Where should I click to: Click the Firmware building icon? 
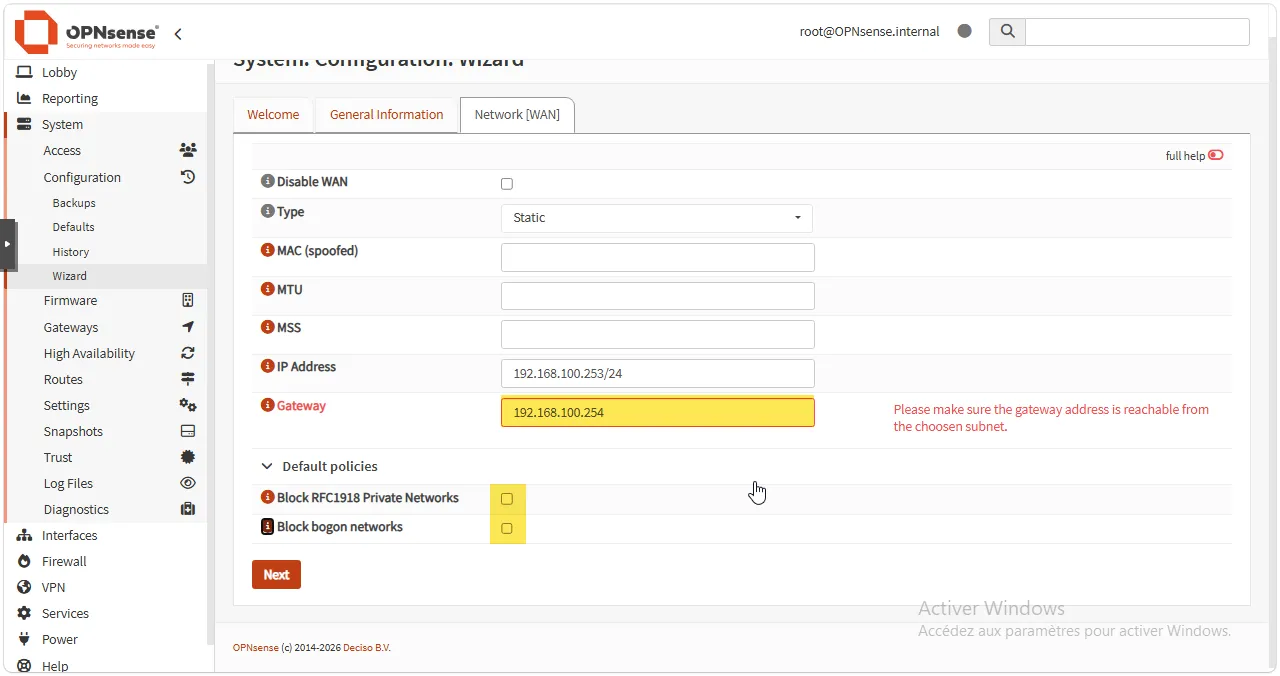(188, 300)
